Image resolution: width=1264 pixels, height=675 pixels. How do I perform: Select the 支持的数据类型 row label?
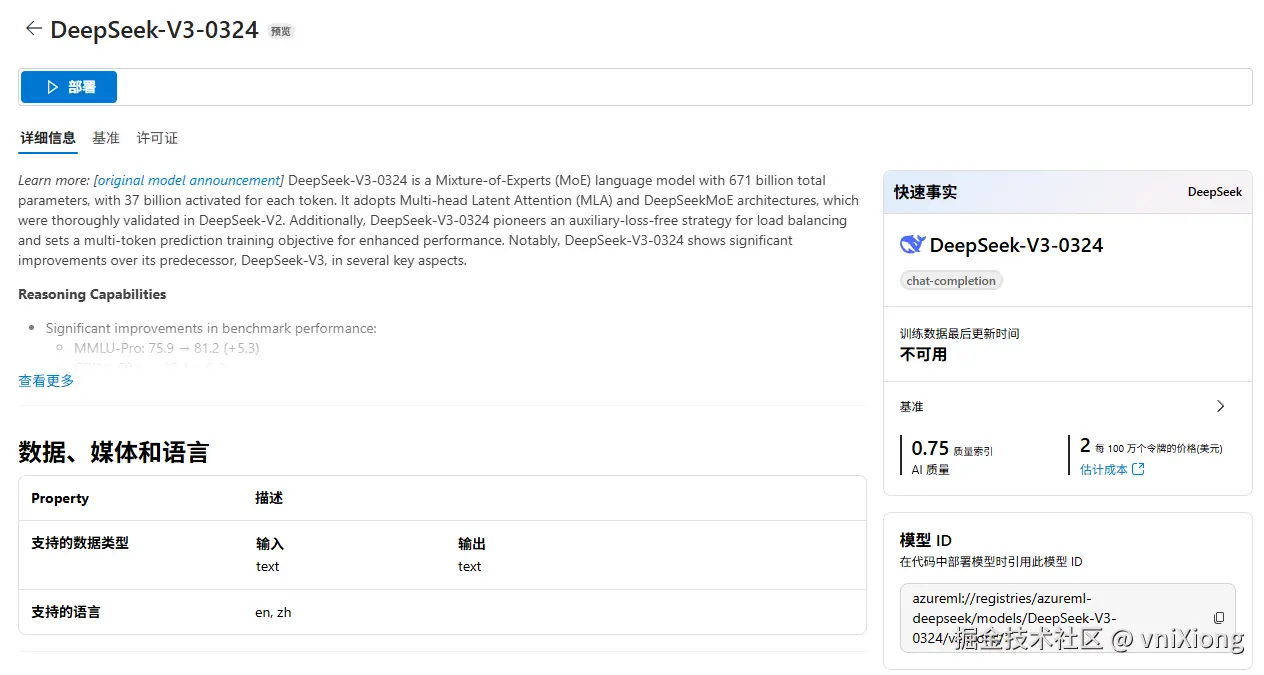point(80,543)
